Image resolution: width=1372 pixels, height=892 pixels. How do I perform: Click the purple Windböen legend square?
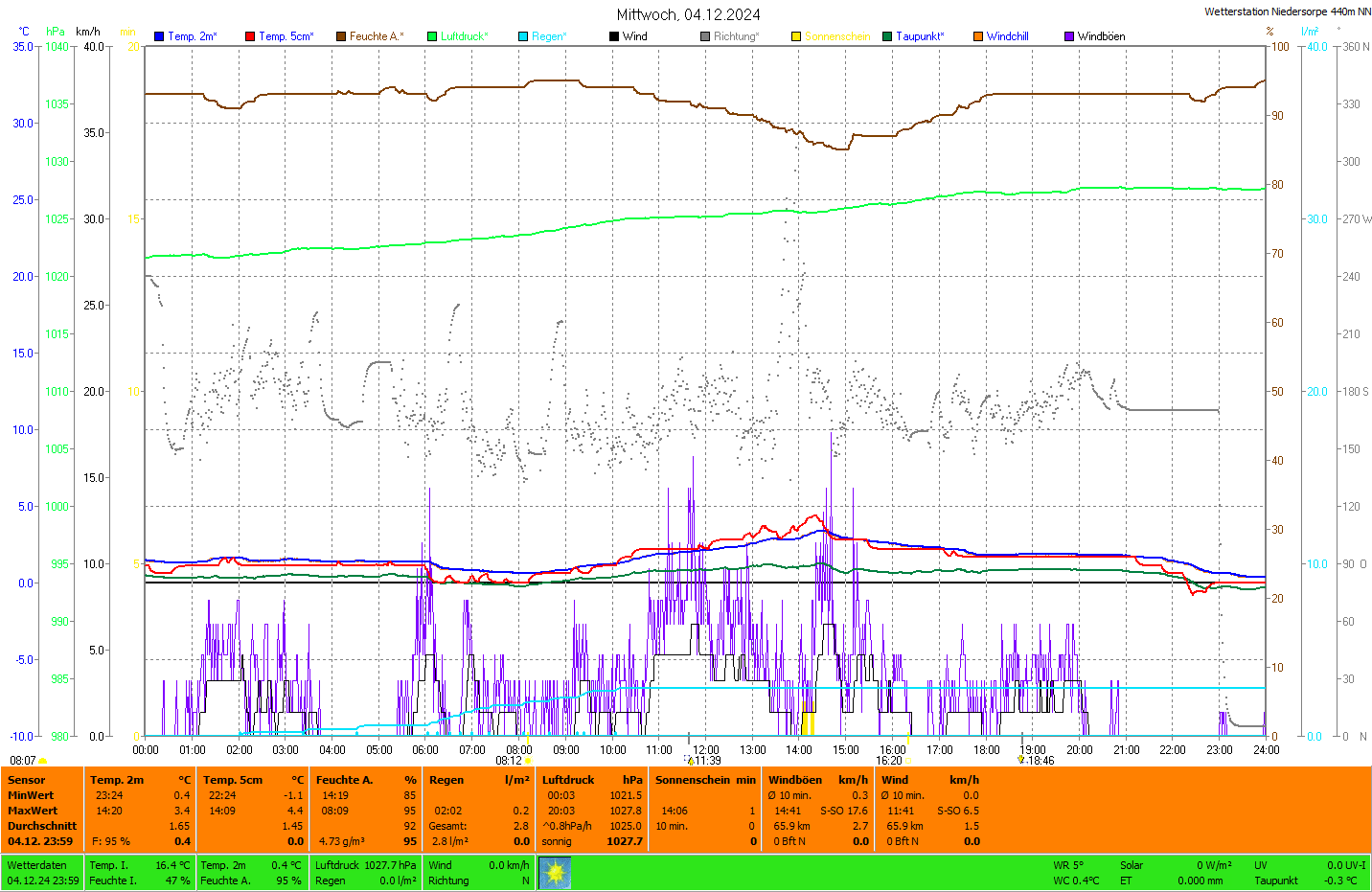(1069, 36)
